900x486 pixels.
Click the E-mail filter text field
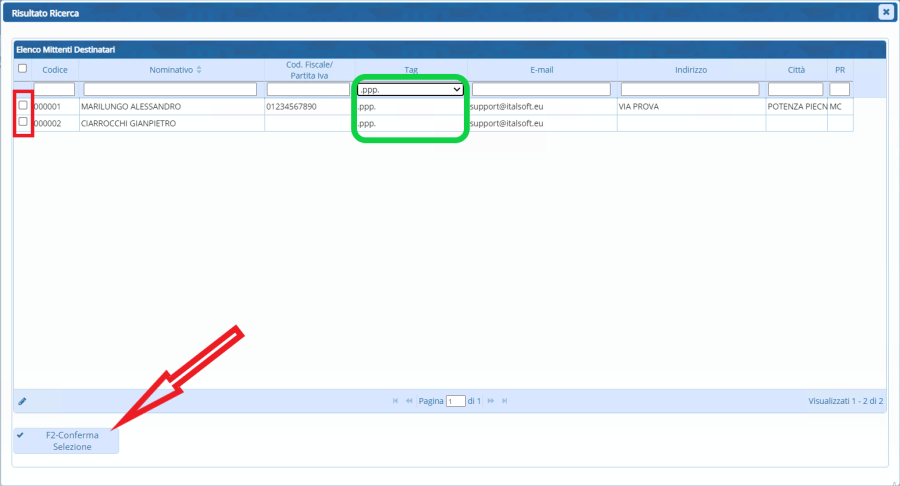click(541, 89)
